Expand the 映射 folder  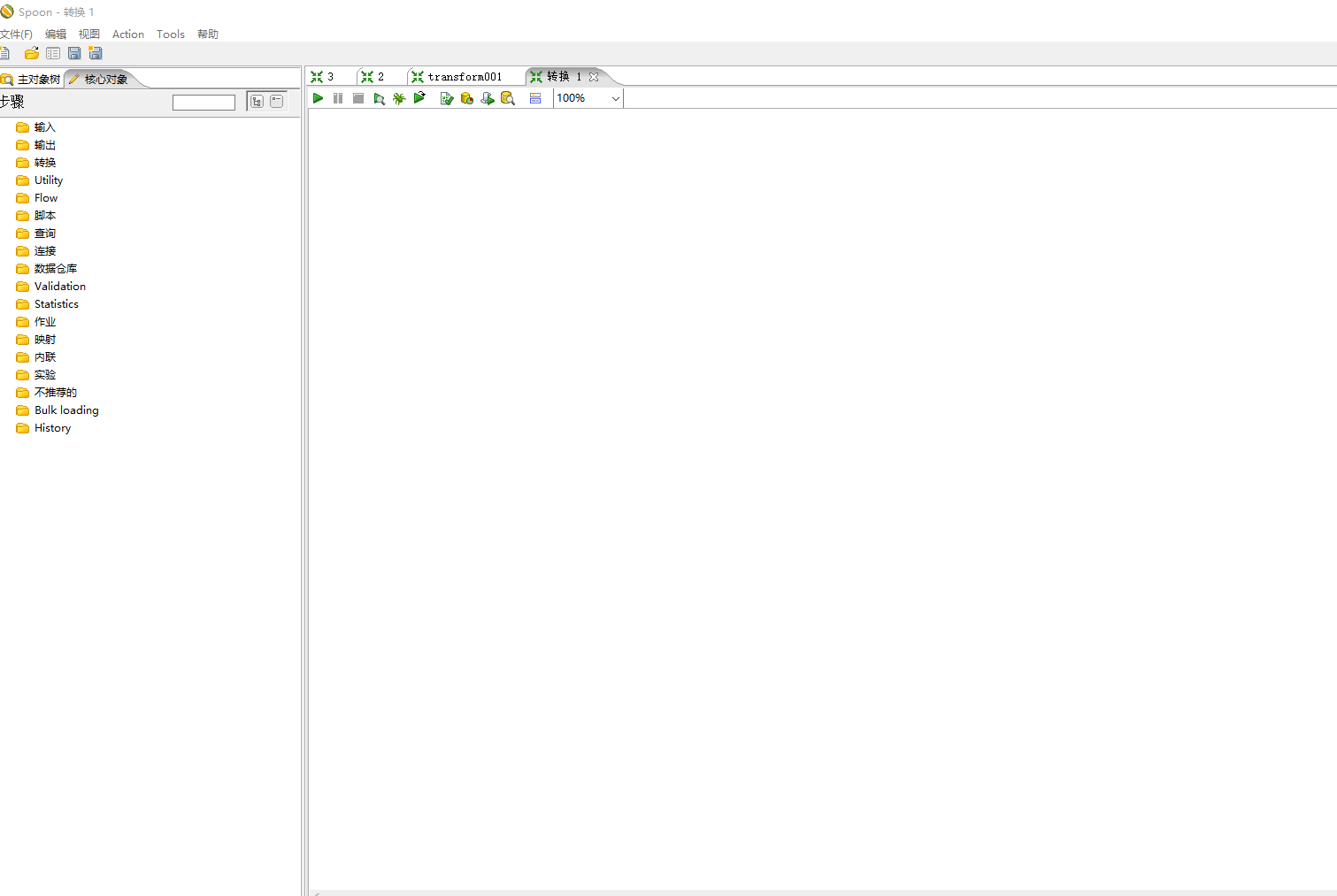point(36,340)
